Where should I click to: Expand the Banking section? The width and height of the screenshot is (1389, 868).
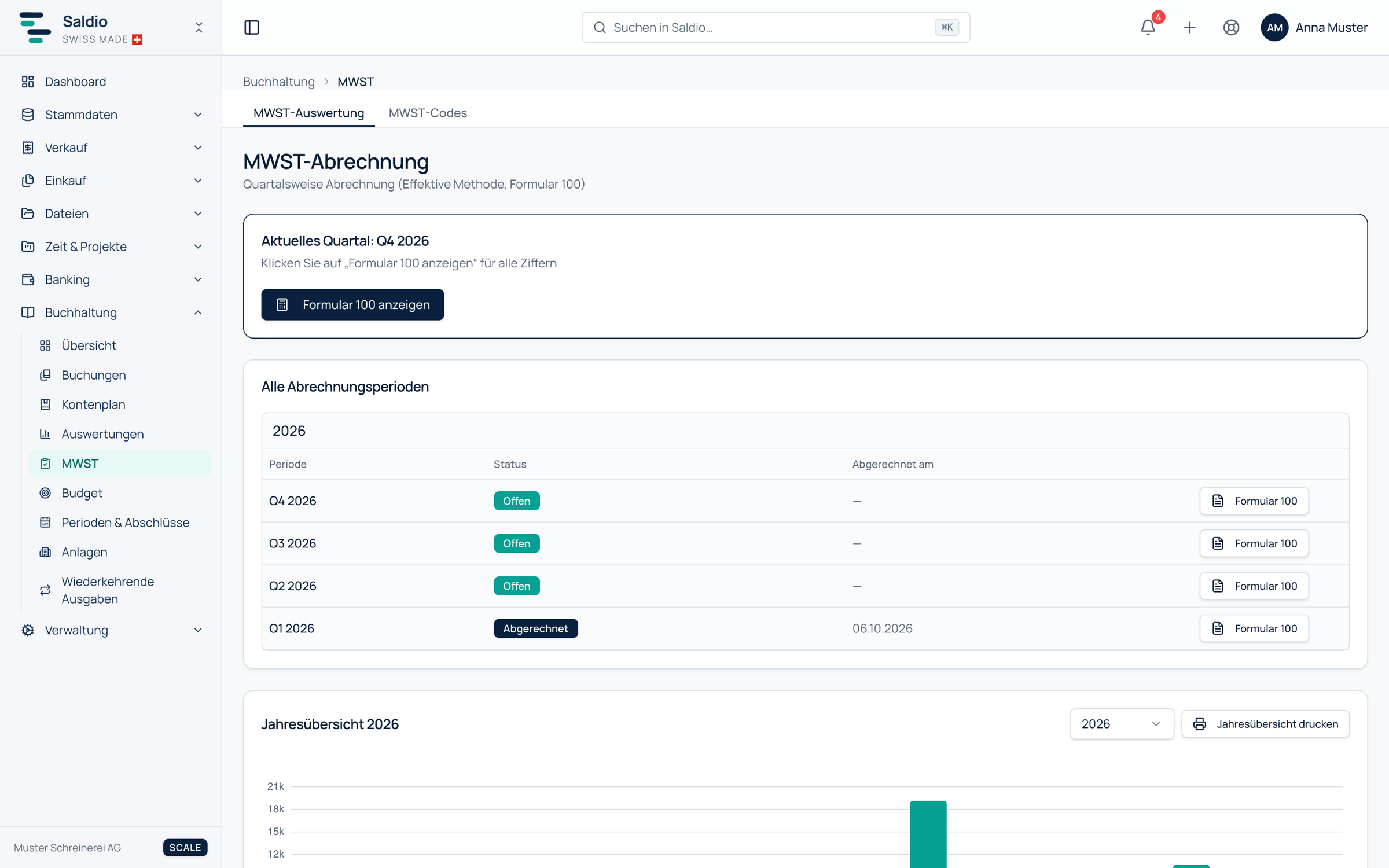click(111, 279)
